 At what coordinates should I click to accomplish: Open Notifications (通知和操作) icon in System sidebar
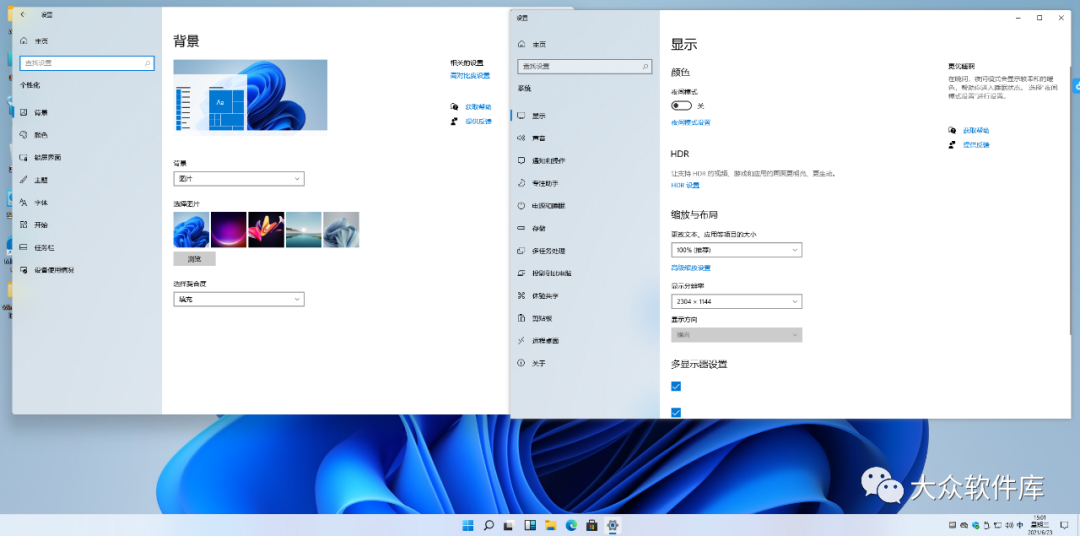pyautogui.click(x=521, y=161)
